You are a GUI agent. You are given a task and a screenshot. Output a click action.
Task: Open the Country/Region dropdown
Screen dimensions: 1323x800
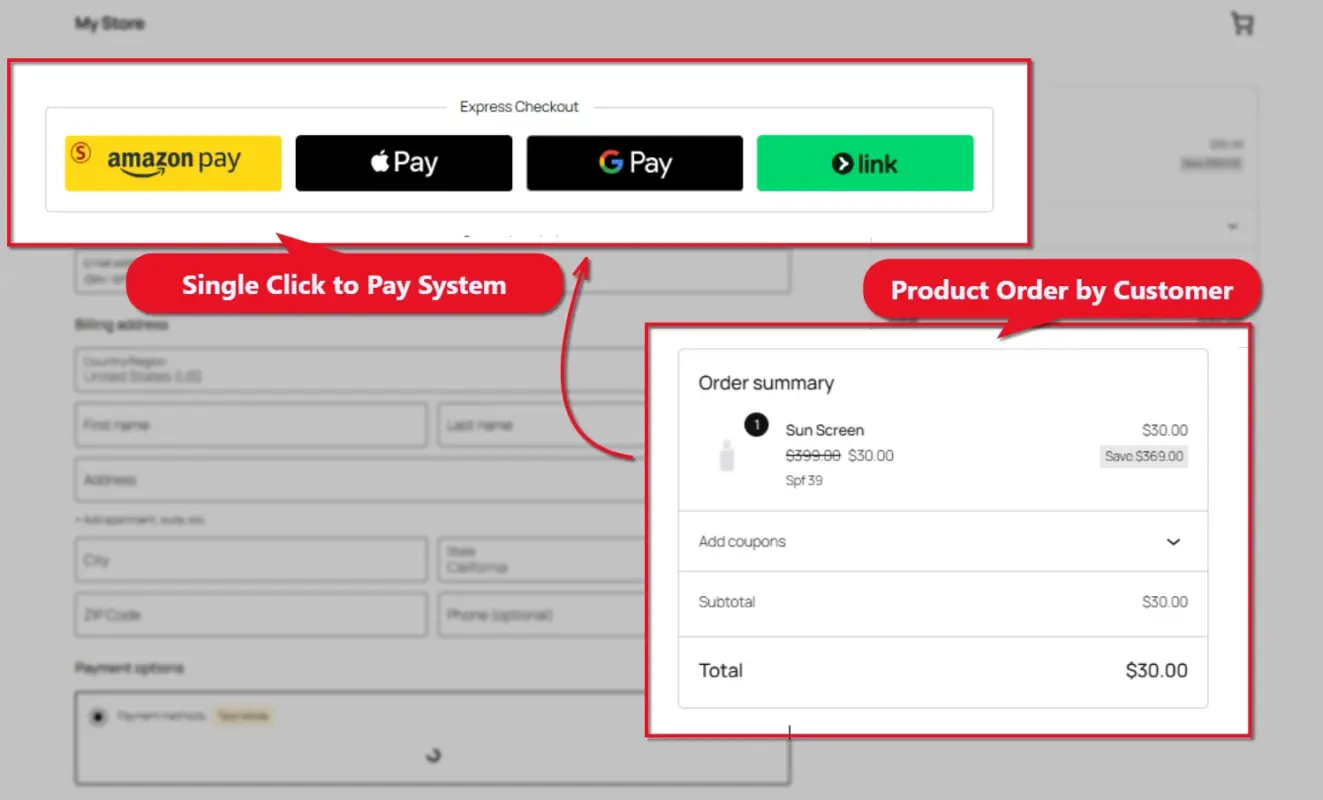(x=361, y=369)
